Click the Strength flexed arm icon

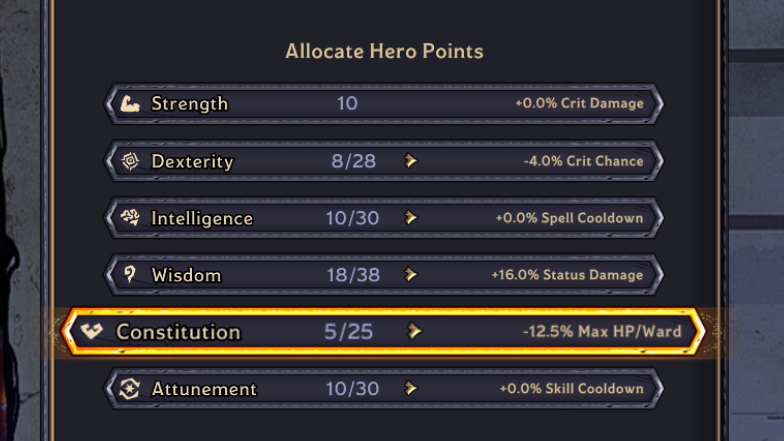[130, 104]
